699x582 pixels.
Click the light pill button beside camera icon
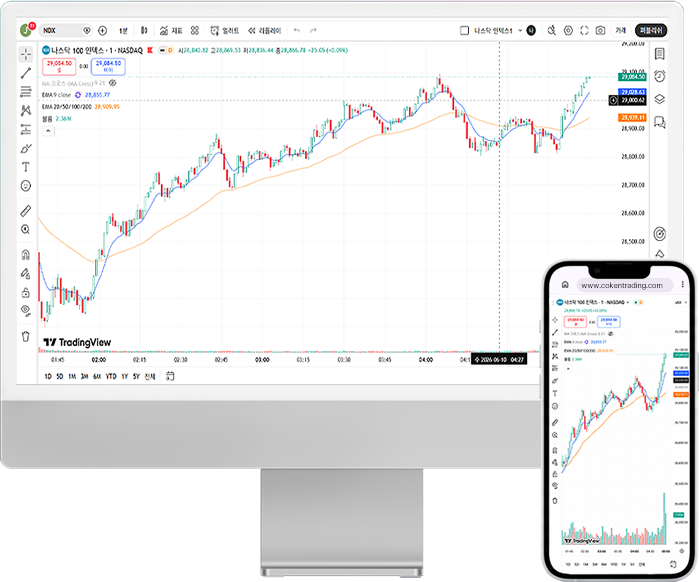pyautogui.click(x=621, y=30)
